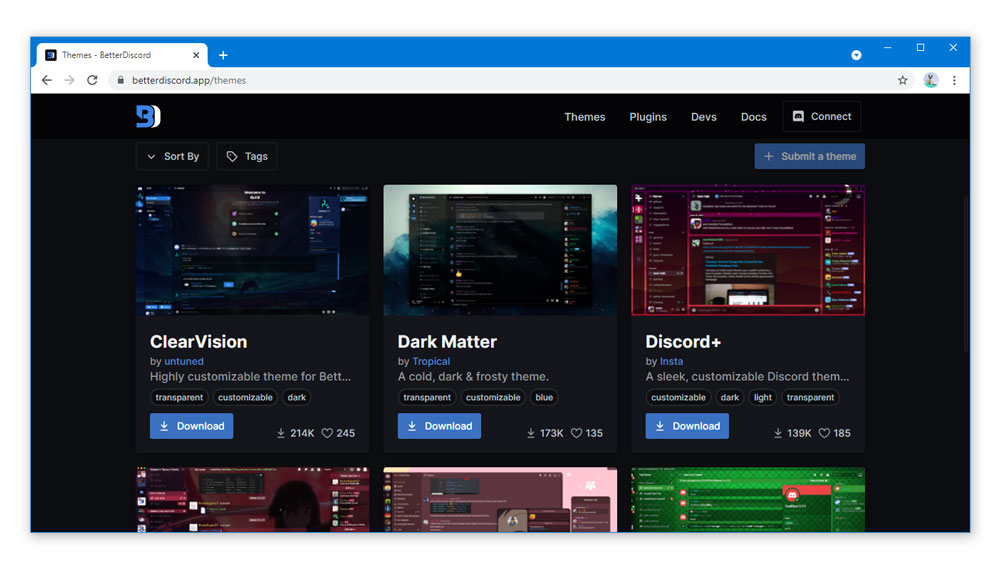Open the Devs nav item
The image size is (1000, 568).
tap(703, 117)
